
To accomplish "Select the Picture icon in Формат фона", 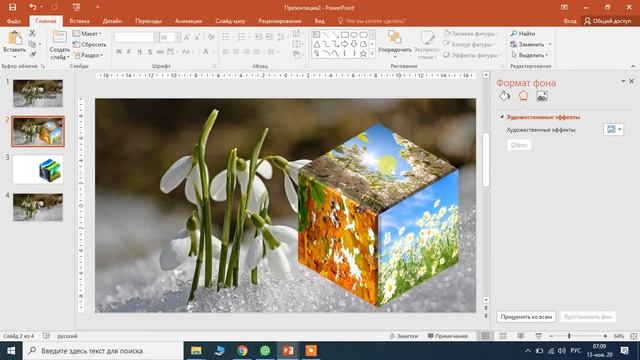I will pyautogui.click(x=542, y=96).
